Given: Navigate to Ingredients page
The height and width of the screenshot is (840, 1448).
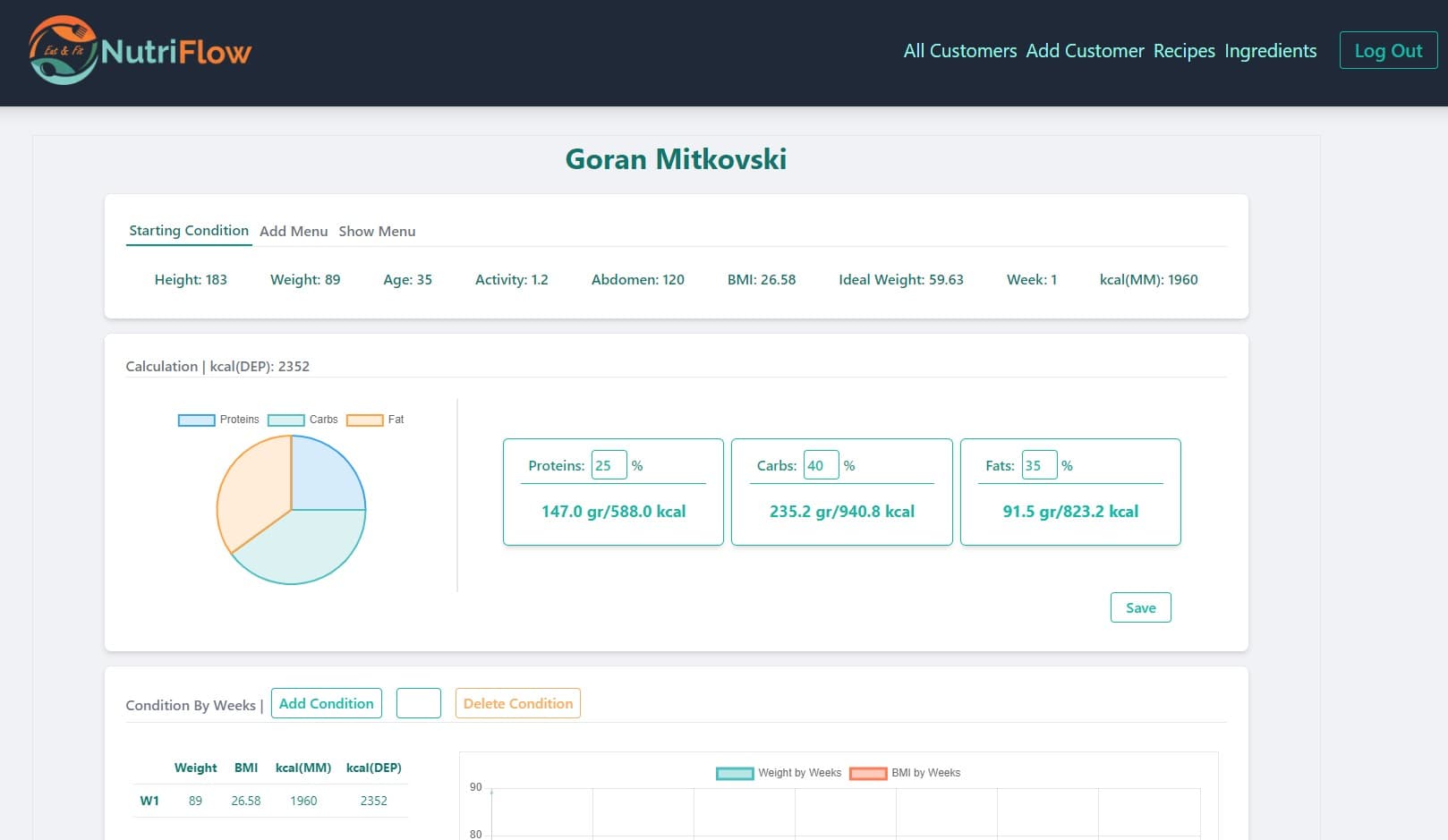Looking at the screenshot, I should pos(1270,51).
